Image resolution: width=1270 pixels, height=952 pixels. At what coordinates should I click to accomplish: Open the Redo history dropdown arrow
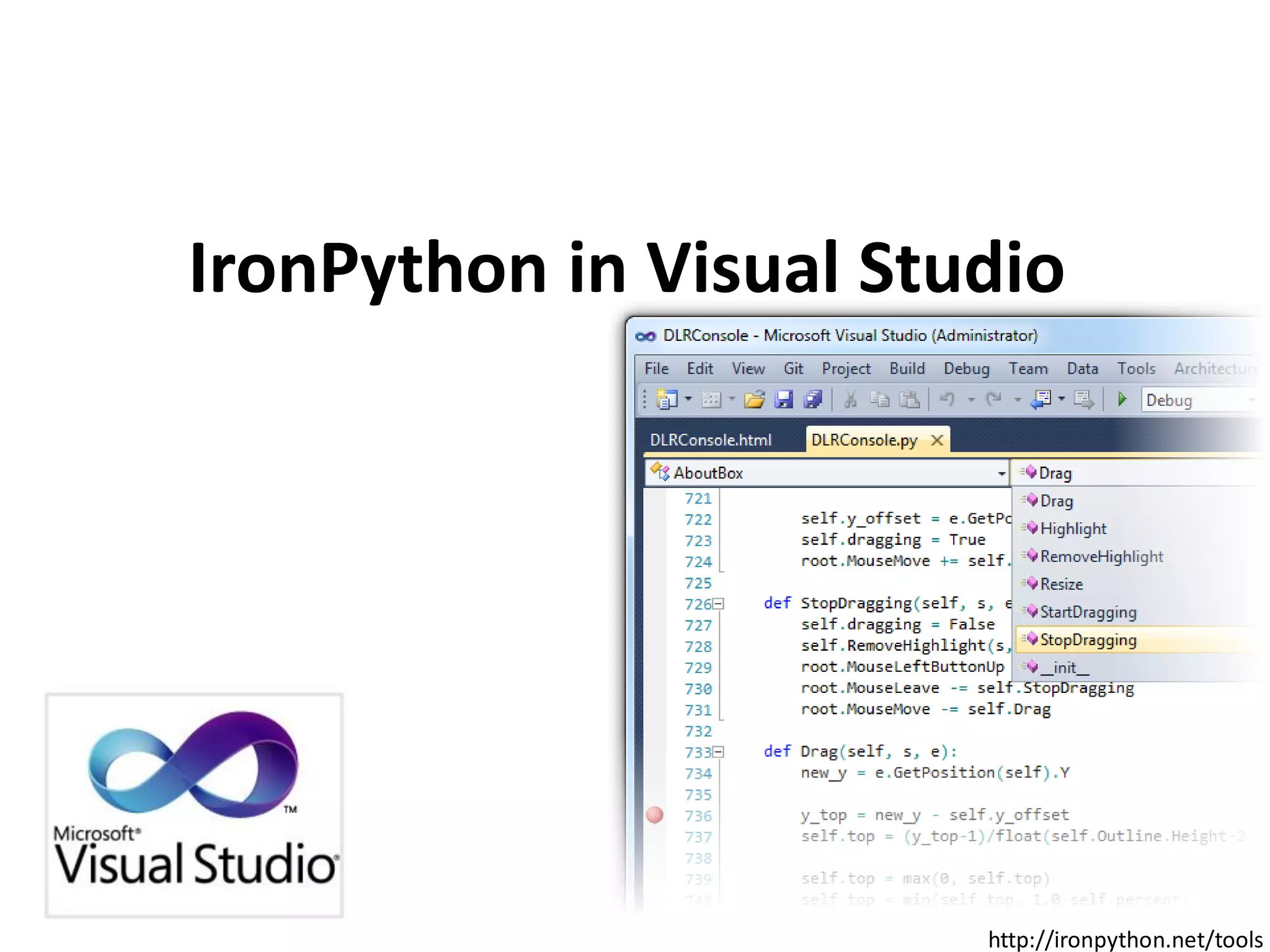1018,400
